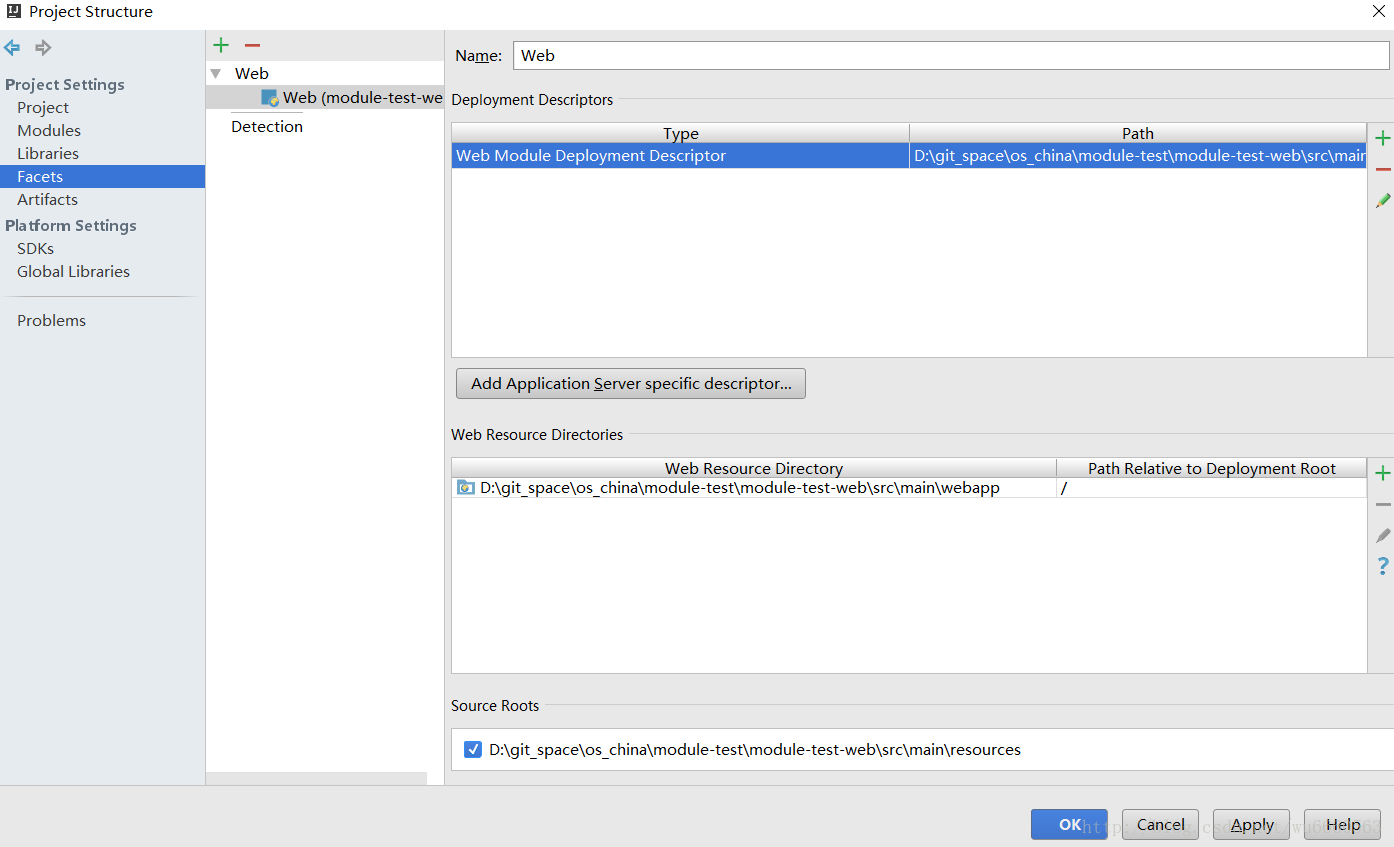Remove the selected deployment descriptor
The image size is (1394, 847).
[1383, 170]
